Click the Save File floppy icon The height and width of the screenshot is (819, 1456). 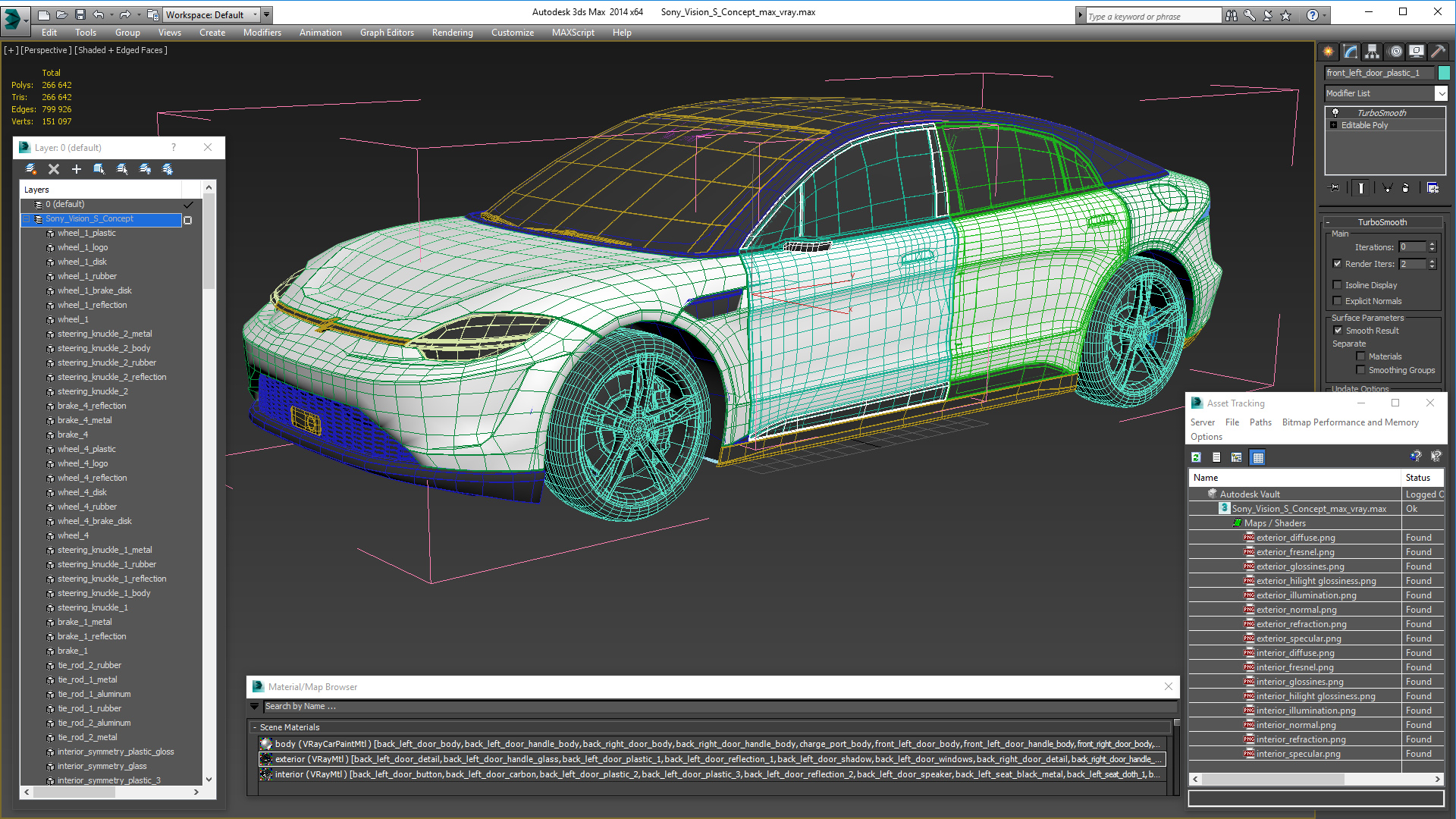tap(80, 14)
